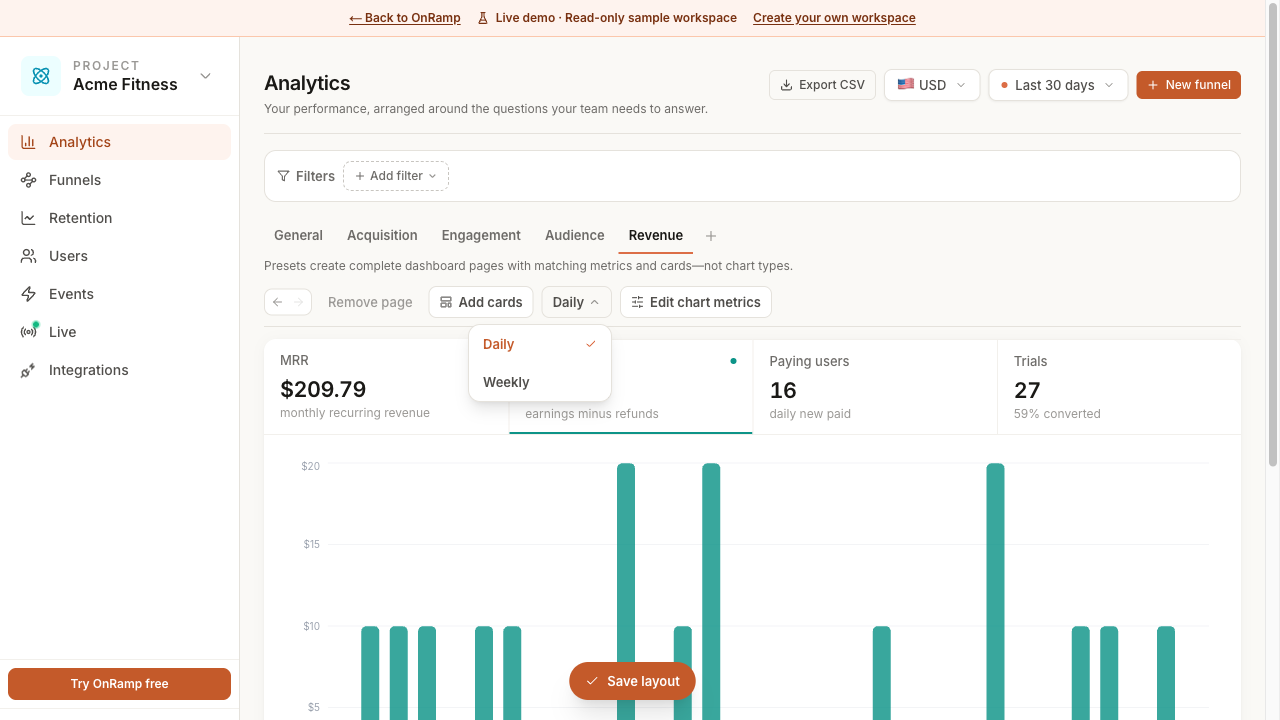
Task: Click the Edit chart metrics button
Action: click(x=696, y=302)
